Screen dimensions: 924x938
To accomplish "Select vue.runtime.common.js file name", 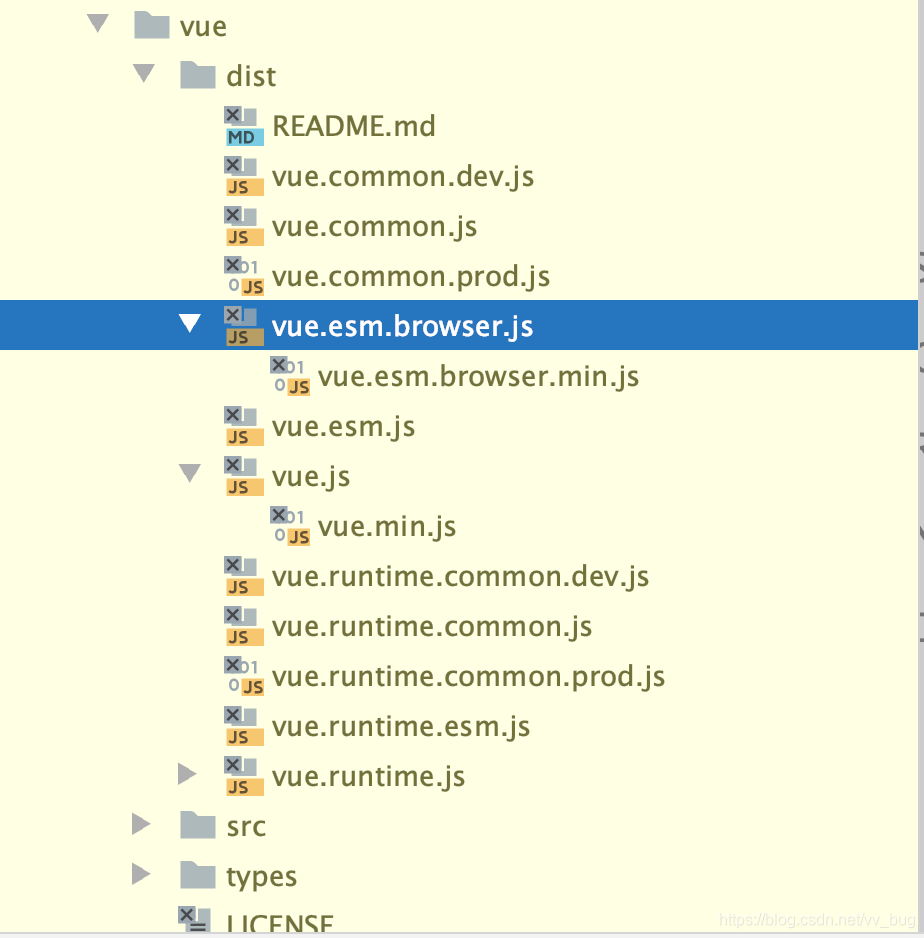I will [x=432, y=628].
